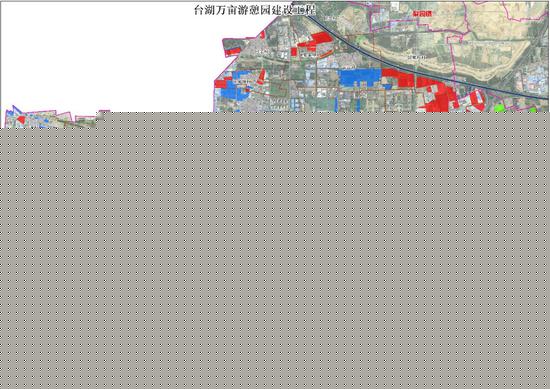The height and width of the screenshot is (389, 550).
Task: Select the large red parcel cluster below the highway
Action: click(x=438, y=95)
